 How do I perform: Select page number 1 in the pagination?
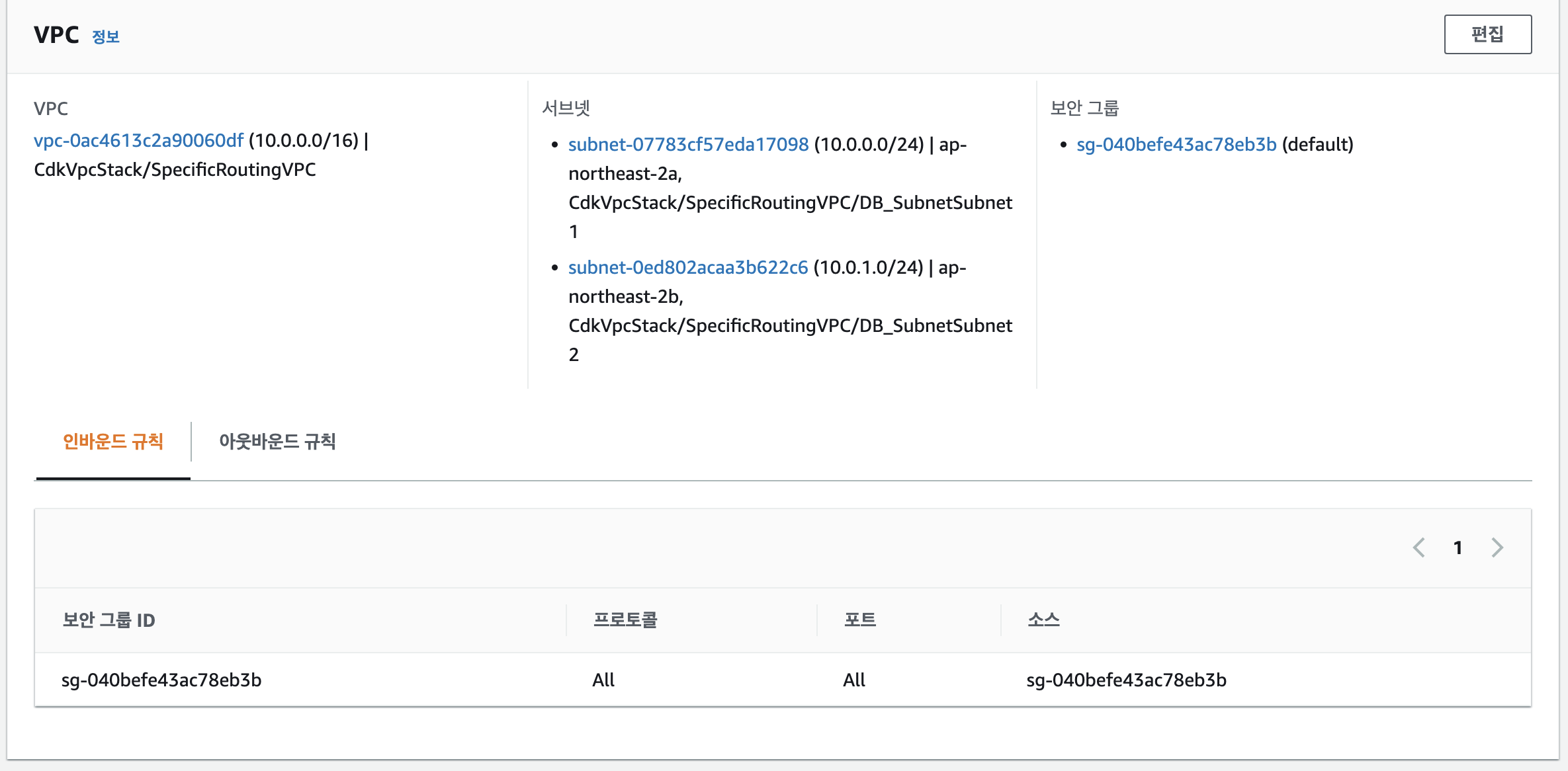(x=1458, y=548)
